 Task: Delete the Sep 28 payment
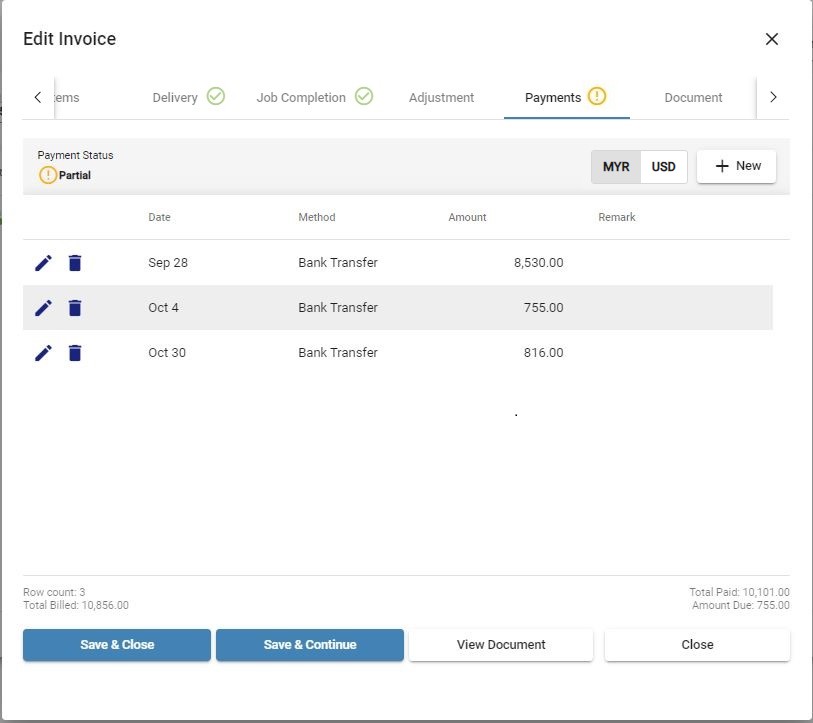75,263
